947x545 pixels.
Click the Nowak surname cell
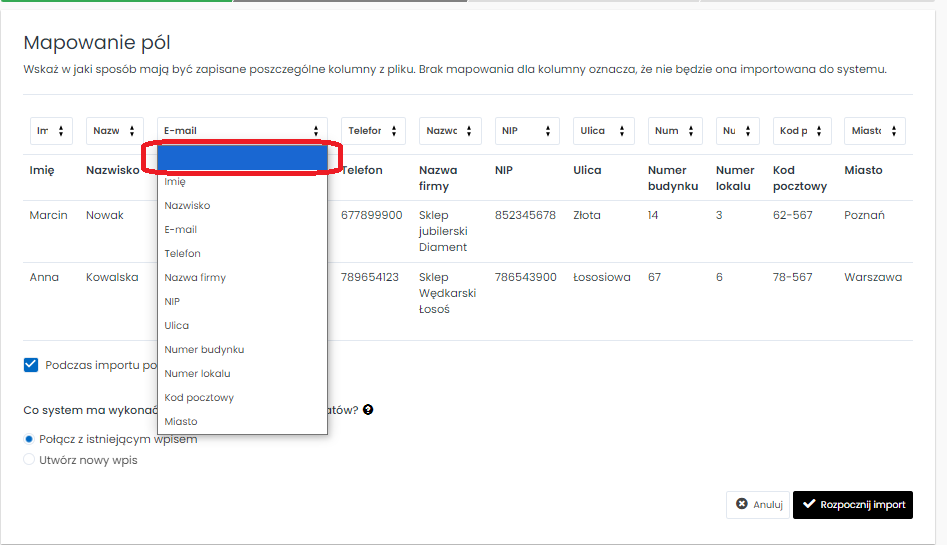[x=104, y=215]
